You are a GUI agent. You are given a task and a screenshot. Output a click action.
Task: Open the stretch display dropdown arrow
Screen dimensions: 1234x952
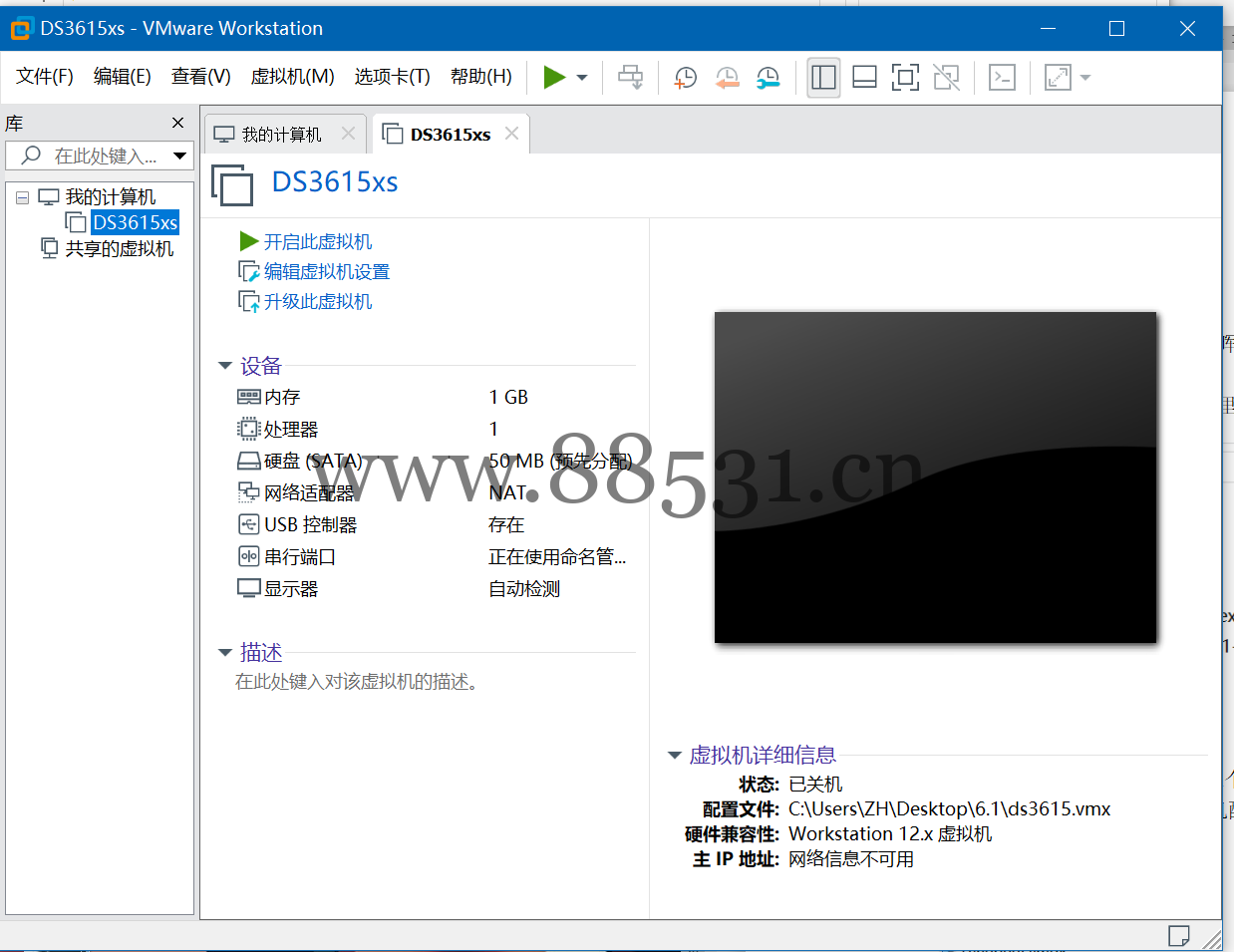[x=1085, y=78]
